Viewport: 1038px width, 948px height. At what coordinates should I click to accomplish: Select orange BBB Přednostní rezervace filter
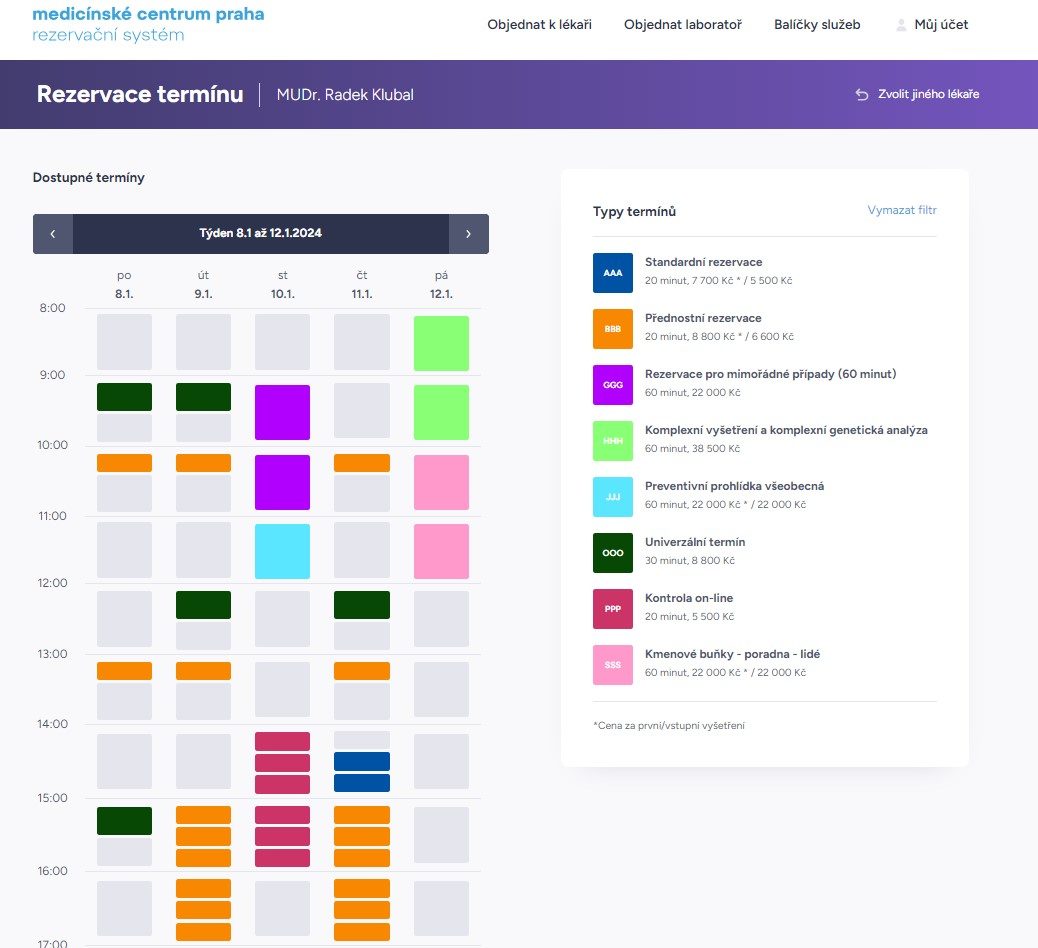[x=613, y=329]
